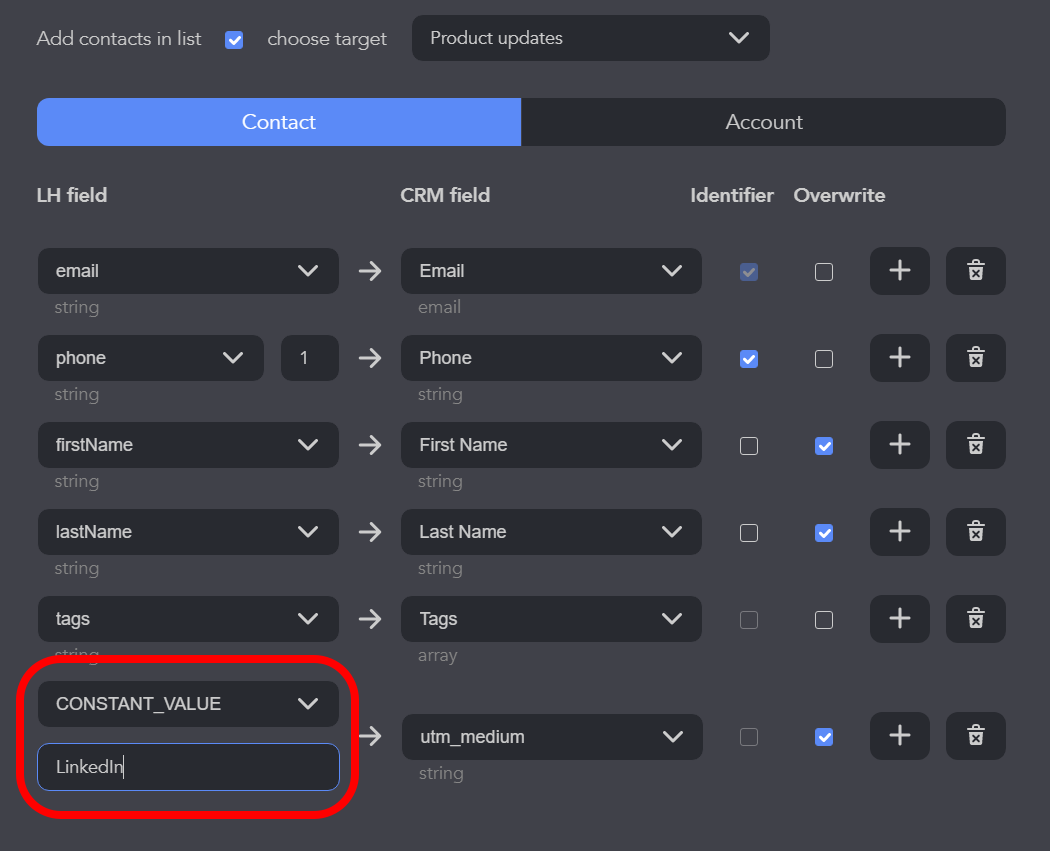The height and width of the screenshot is (851, 1050).
Task: Open the utm_medium CRM field dropdown
Action: click(551, 737)
